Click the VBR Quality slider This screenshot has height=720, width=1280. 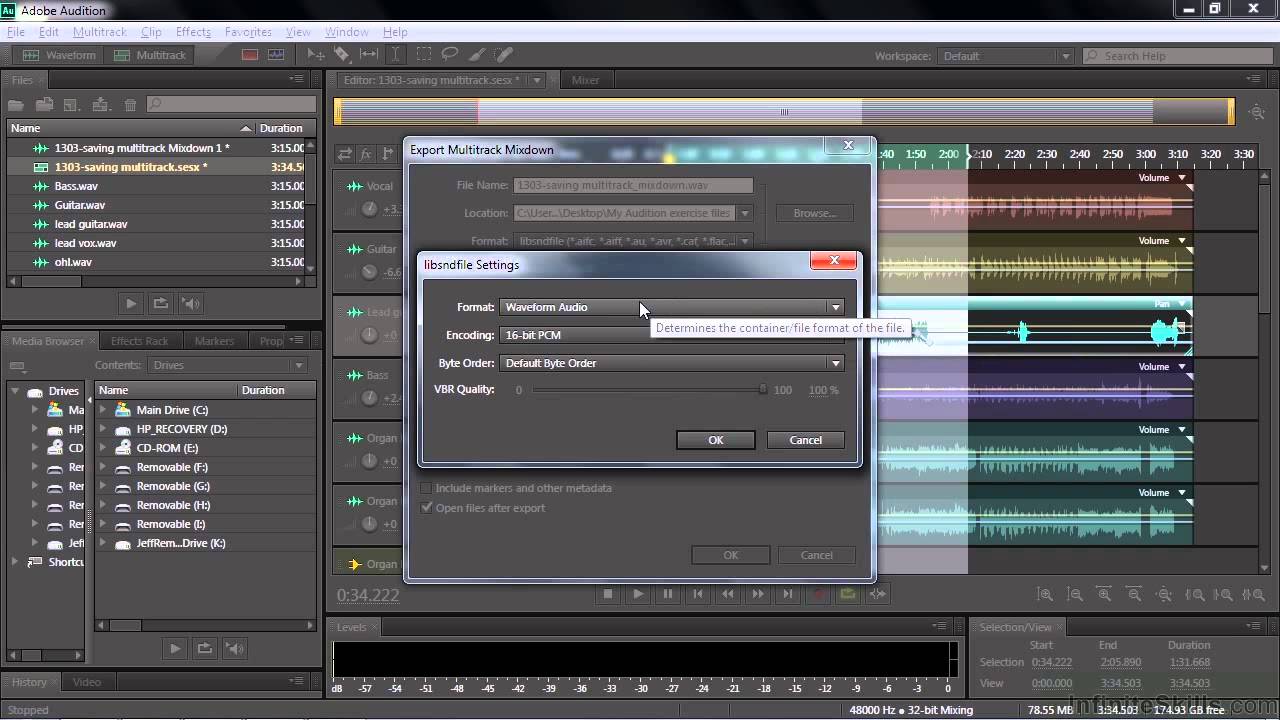pyautogui.click(x=648, y=390)
